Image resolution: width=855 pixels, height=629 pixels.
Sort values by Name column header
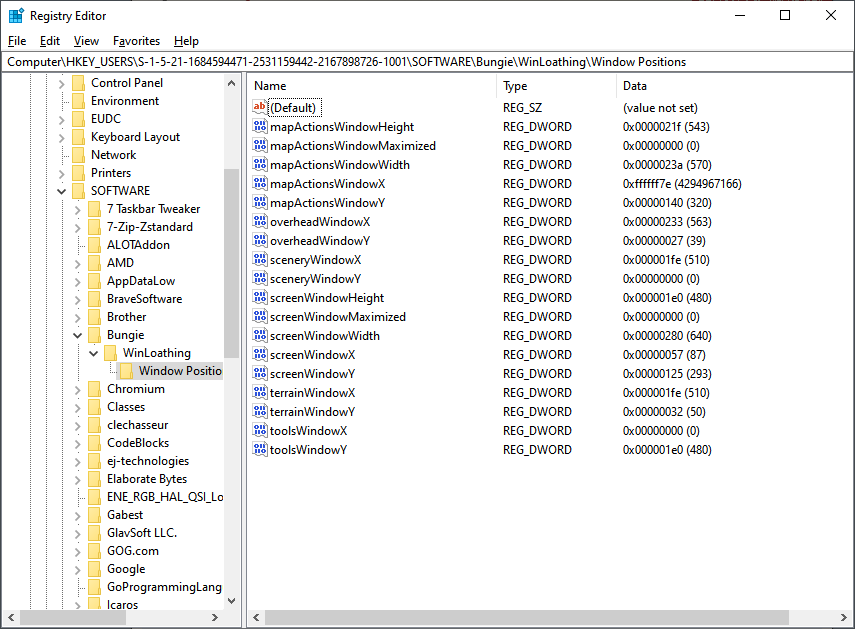[x=372, y=86]
